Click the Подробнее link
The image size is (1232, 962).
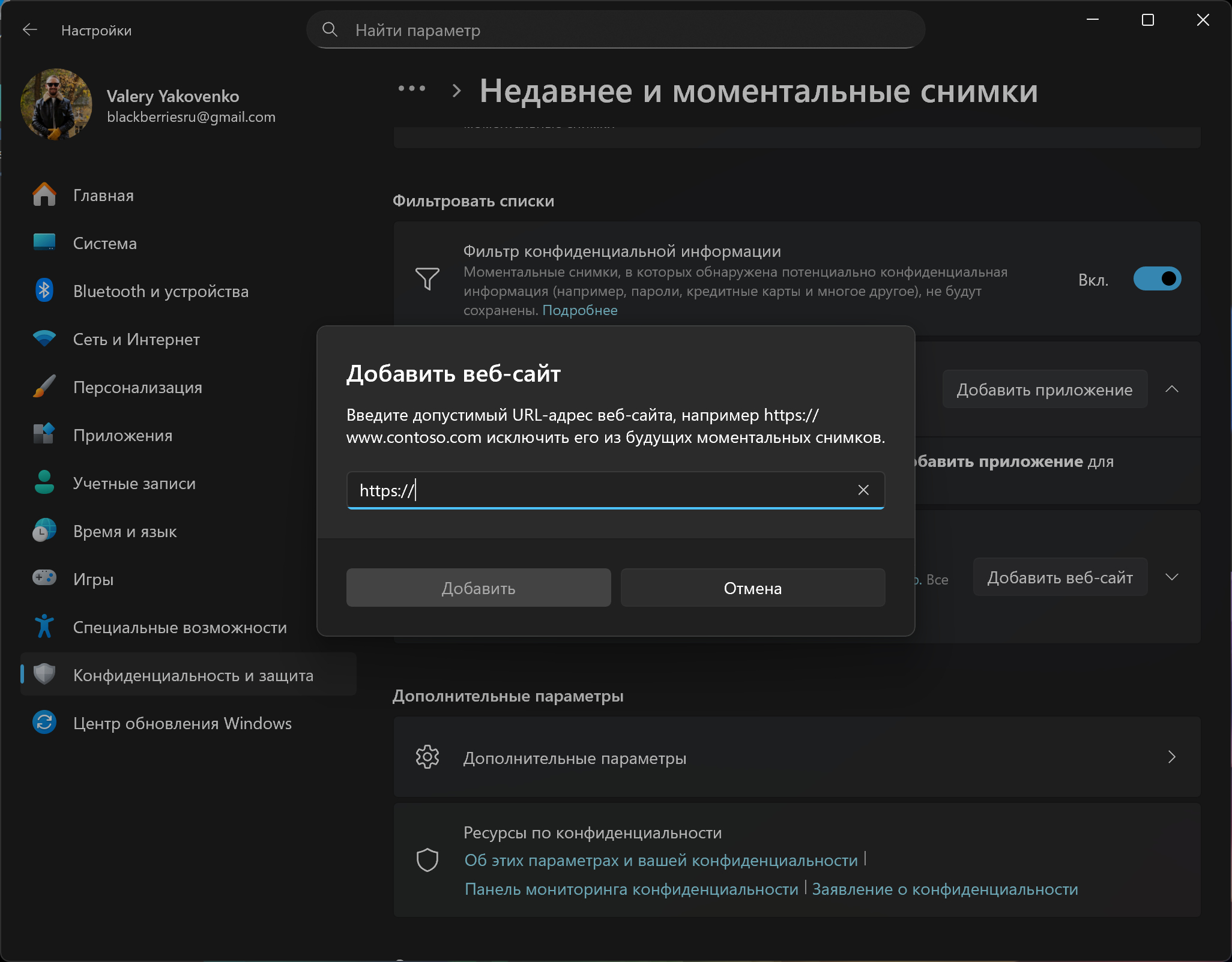pos(579,310)
